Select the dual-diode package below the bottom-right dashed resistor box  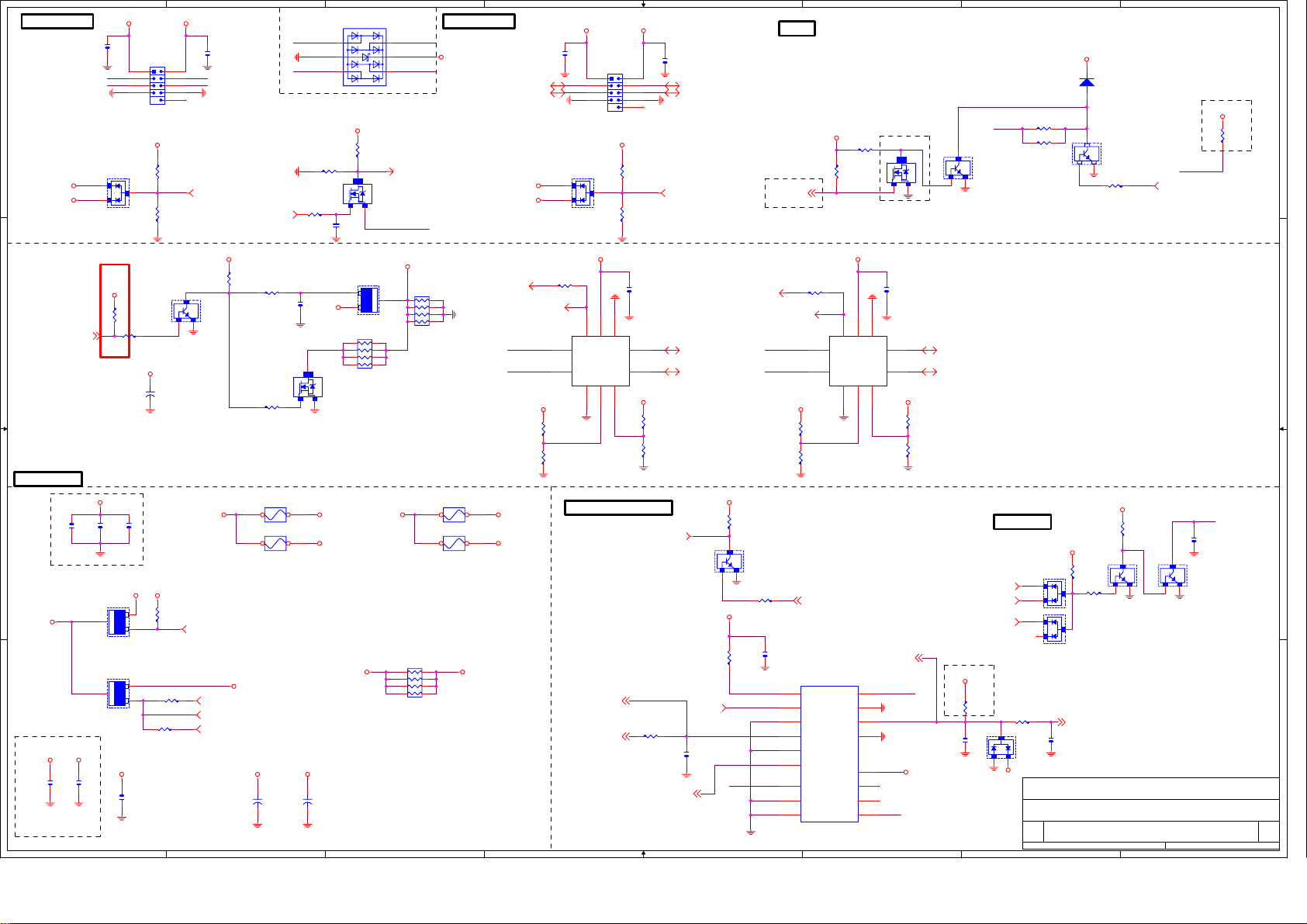(1001, 747)
